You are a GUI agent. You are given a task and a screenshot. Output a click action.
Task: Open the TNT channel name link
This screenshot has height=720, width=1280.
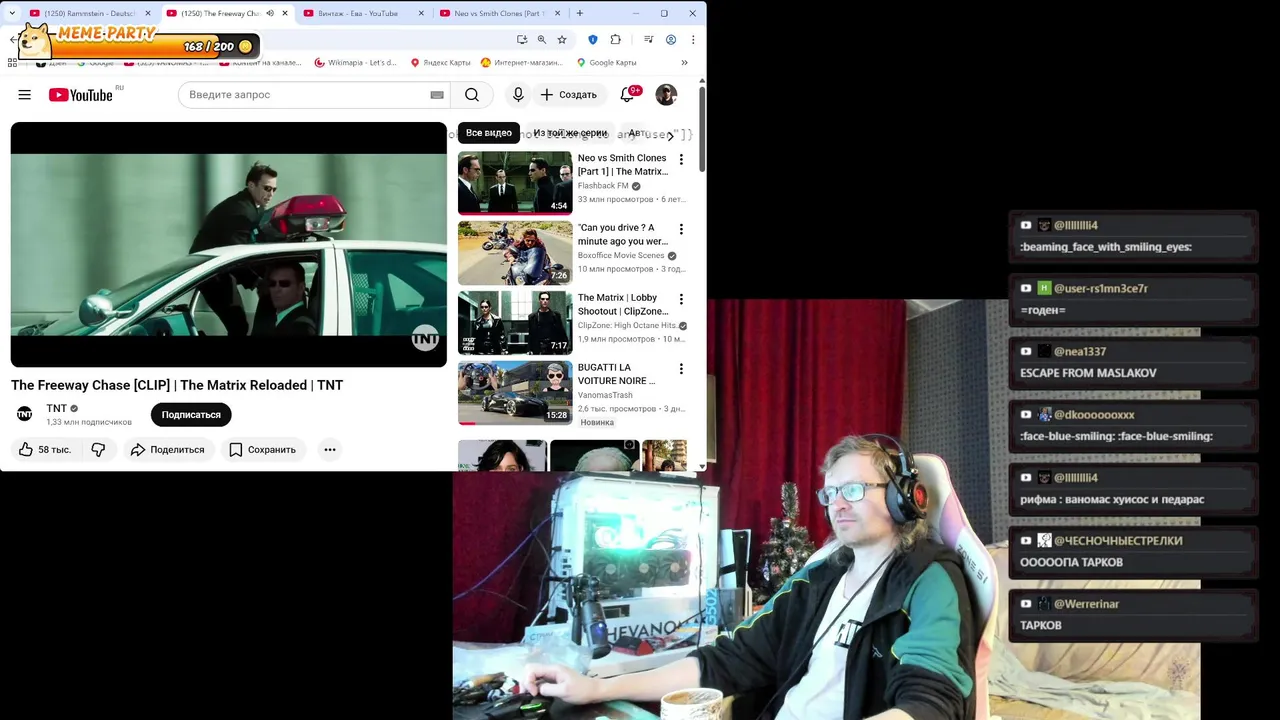(x=57, y=408)
